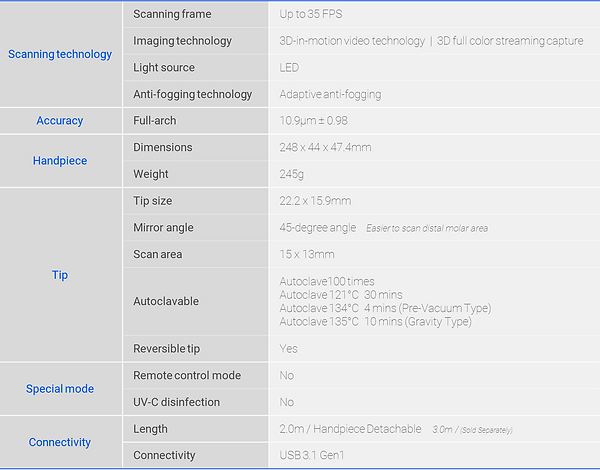The height and width of the screenshot is (470, 600).
Task: Click the Imaging technology label
Action: coord(183,41)
